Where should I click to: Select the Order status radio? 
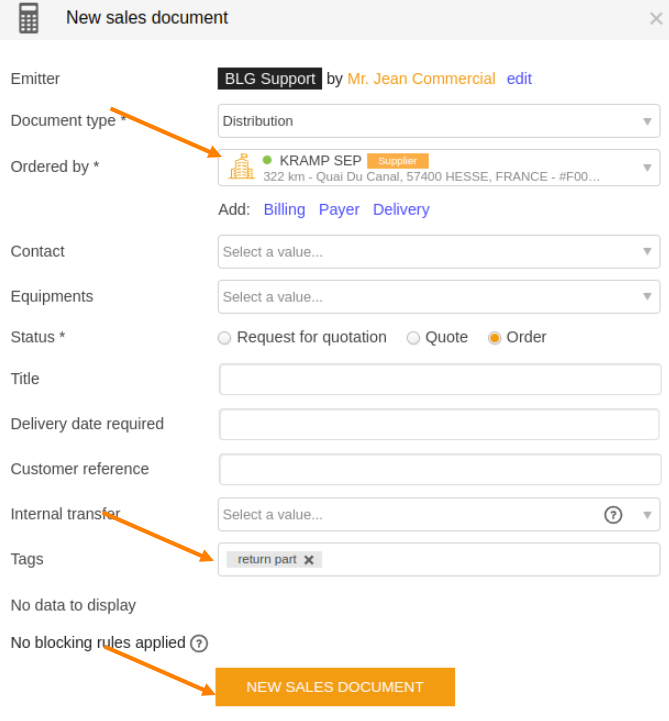click(494, 338)
